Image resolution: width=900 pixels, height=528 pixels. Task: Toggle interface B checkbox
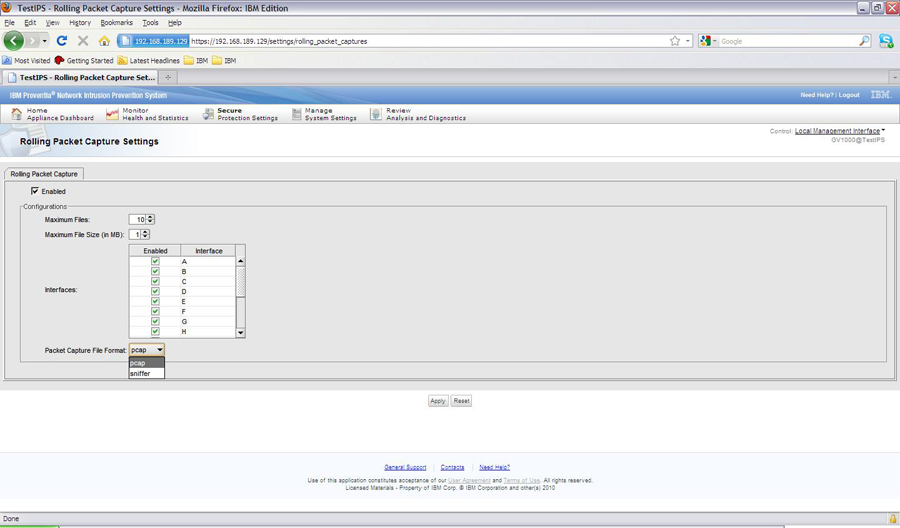coord(155,271)
